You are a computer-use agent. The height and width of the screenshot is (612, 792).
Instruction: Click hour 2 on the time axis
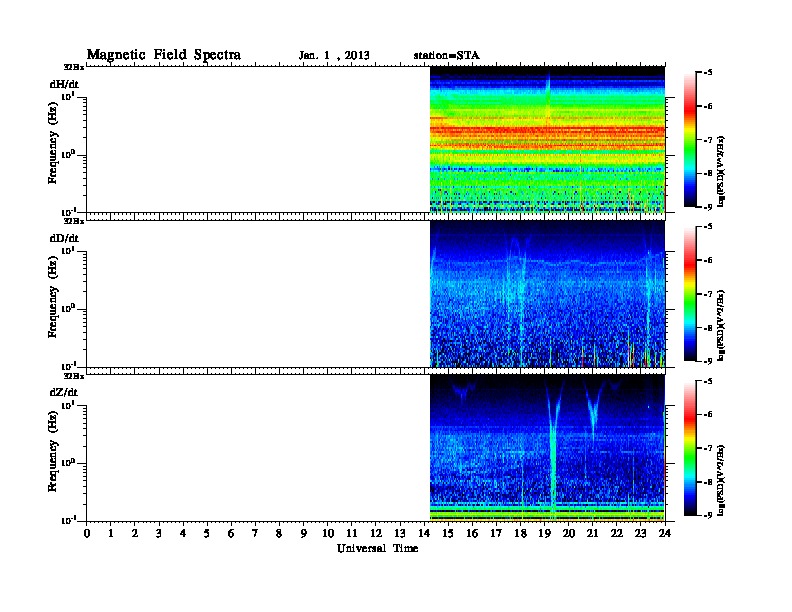pos(135,534)
